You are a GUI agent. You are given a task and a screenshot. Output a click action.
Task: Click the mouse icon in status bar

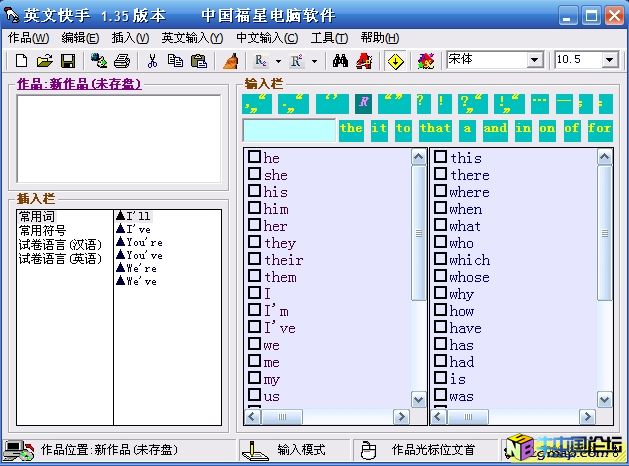click(368, 450)
